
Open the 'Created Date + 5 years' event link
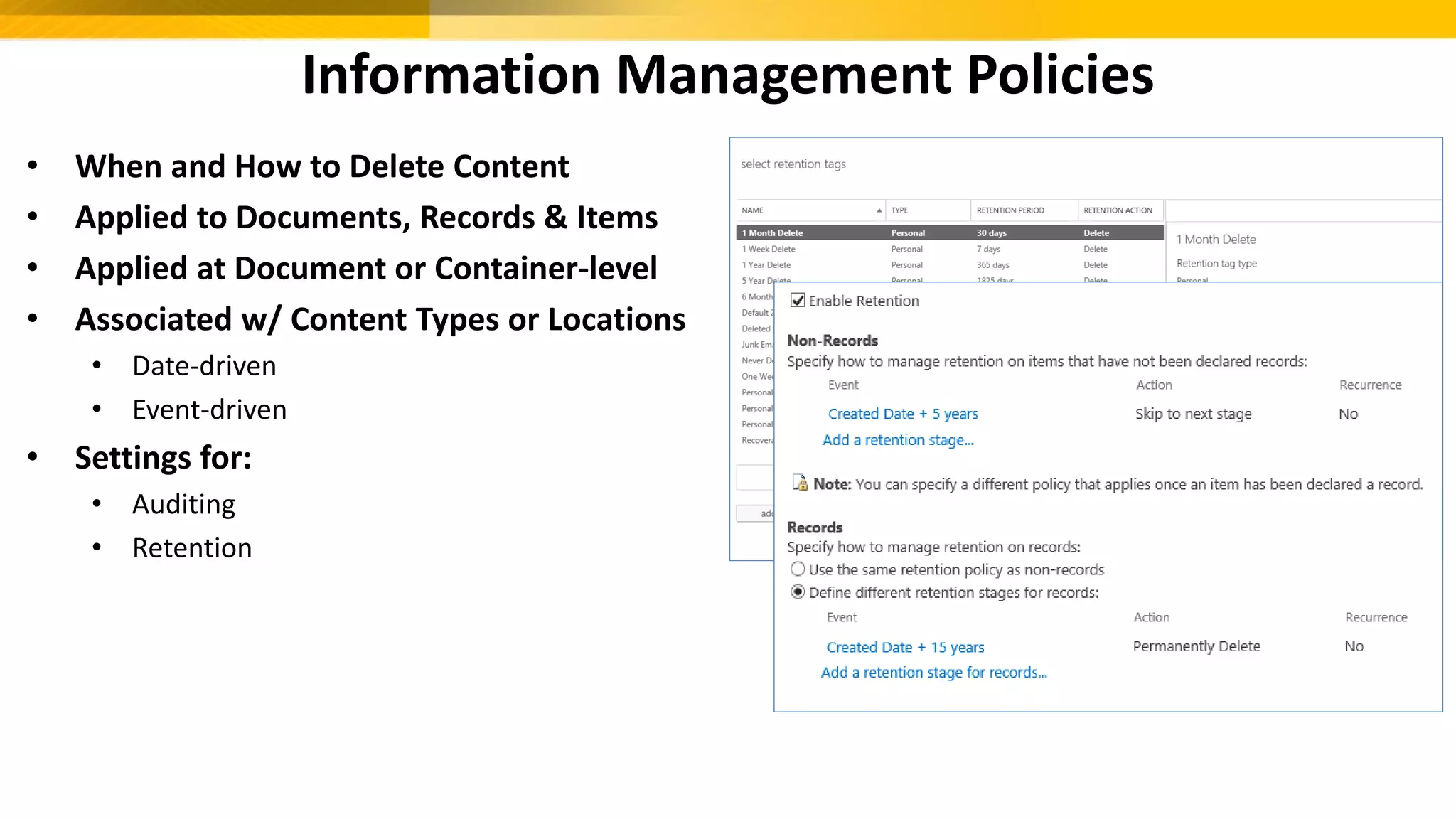pos(903,414)
